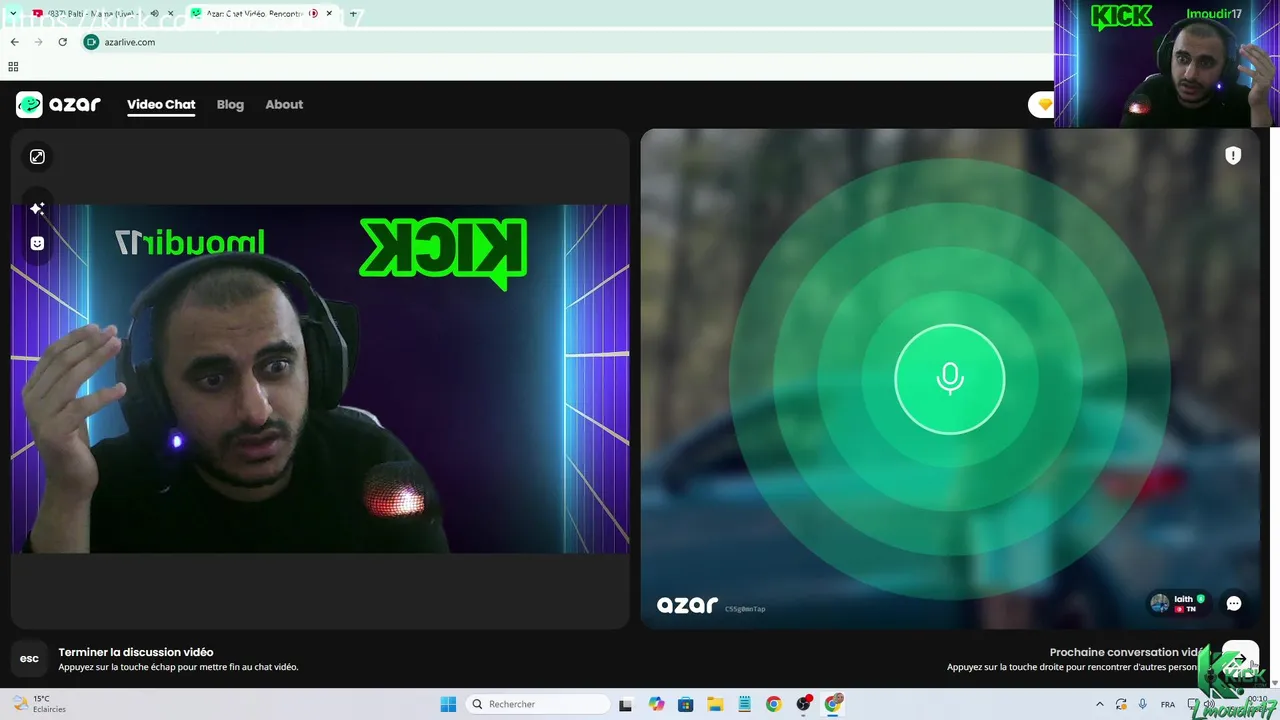The image size is (1280, 720).
Task: Open the Video Chat tab
Action: pos(161,104)
